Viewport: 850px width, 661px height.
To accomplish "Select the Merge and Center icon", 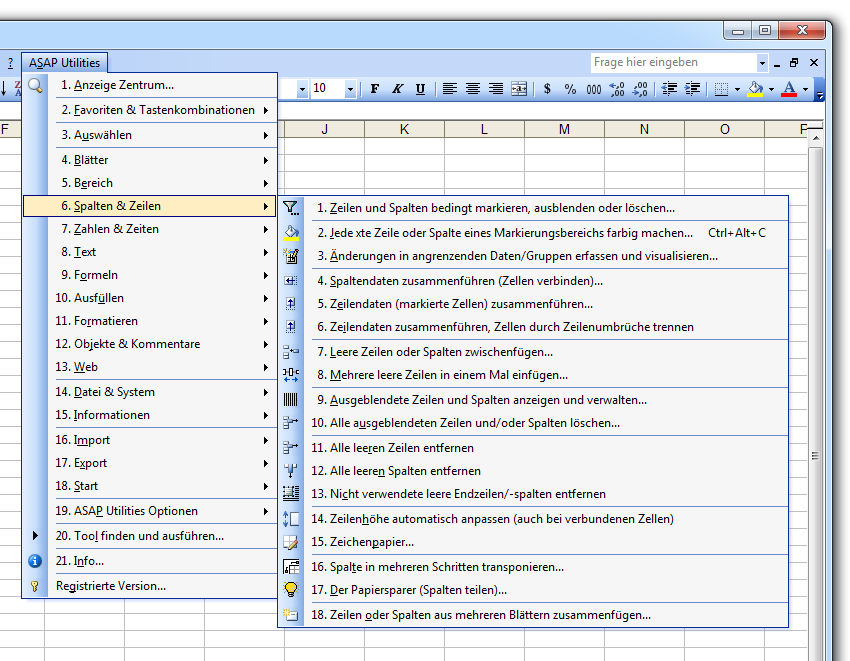I will click(x=519, y=89).
